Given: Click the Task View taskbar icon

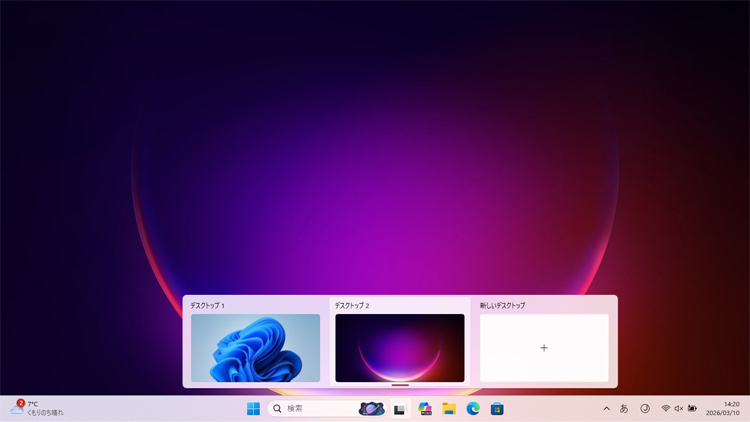Looking at the screenshot, I should tap(399, 408).
